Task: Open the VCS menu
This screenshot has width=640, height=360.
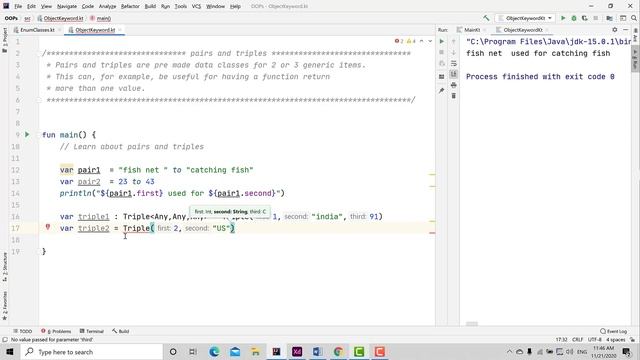Action: (x=196, y=7)
